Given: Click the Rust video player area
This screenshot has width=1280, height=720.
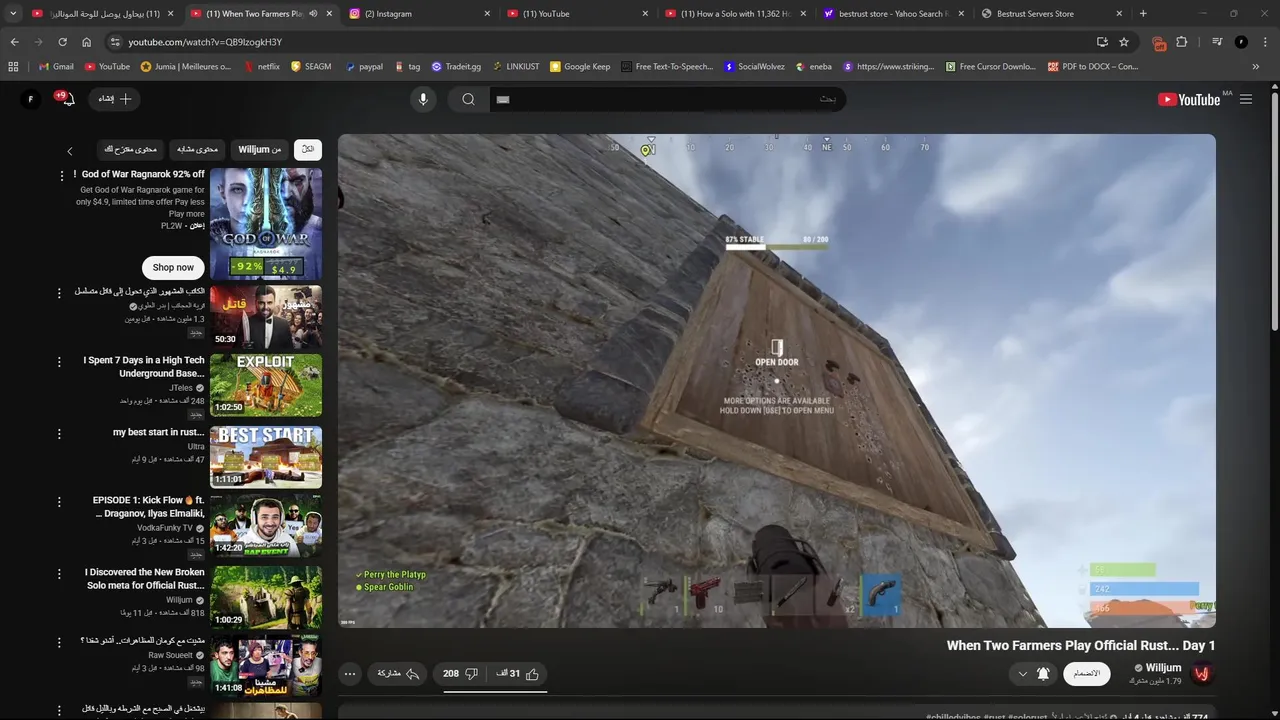Looking at the screenshot, I should pos(777,381).
